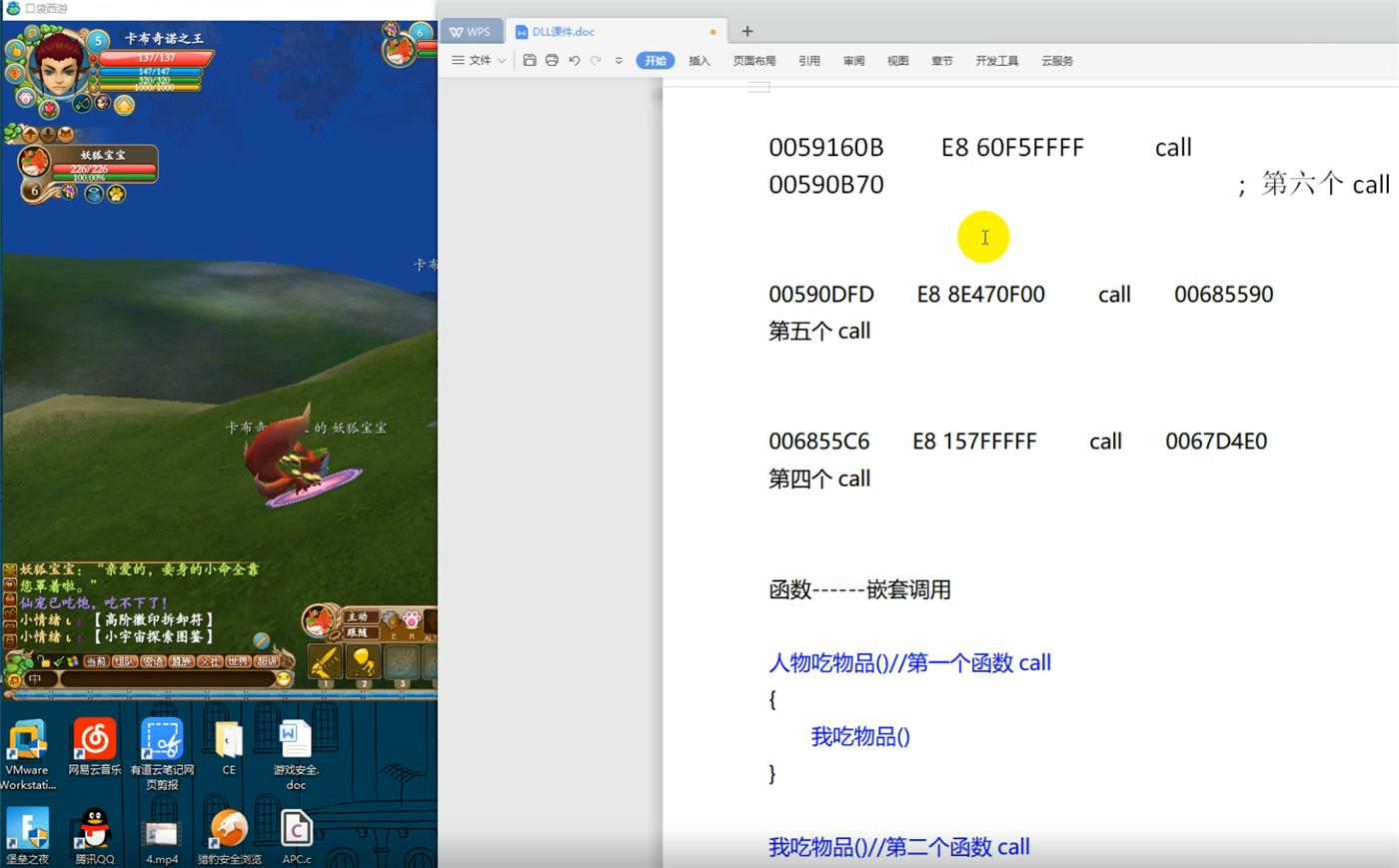Expand the 文件 file menu dropdown
The image size is (1399, 868).
tap(480, 61)
